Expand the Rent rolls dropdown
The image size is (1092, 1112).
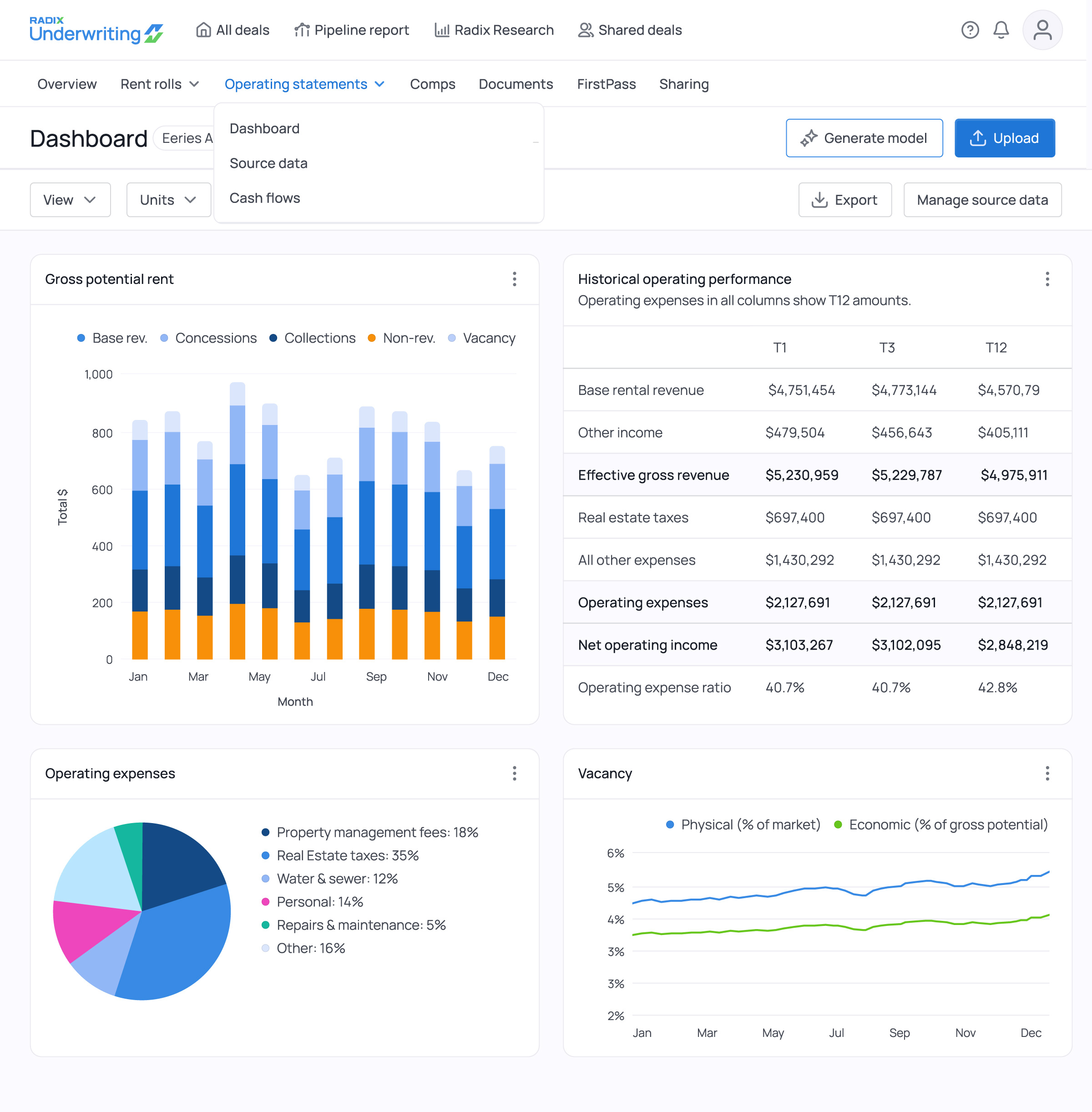click(160, 84)
